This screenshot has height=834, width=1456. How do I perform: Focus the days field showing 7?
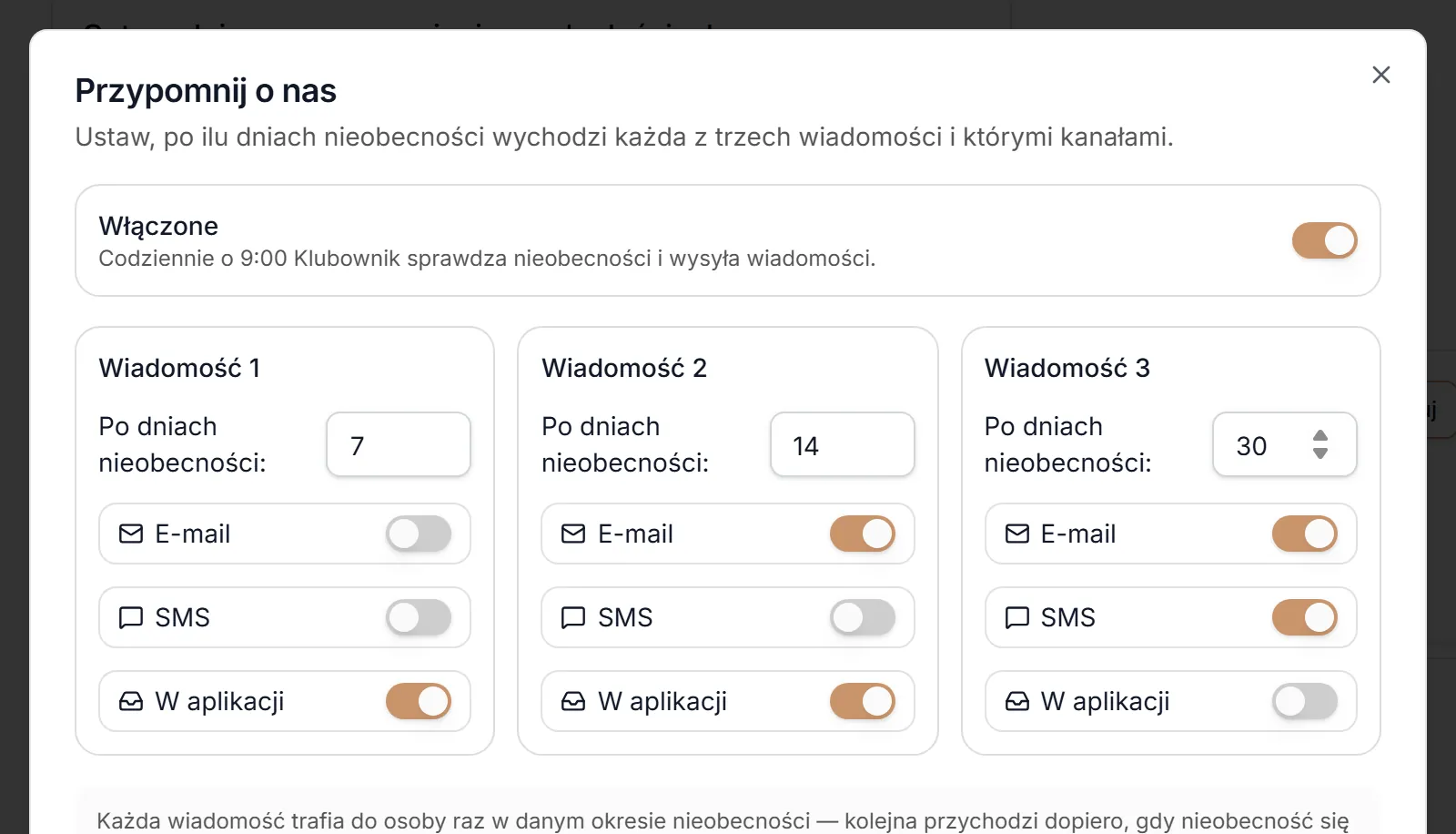(x=399, y=445)
